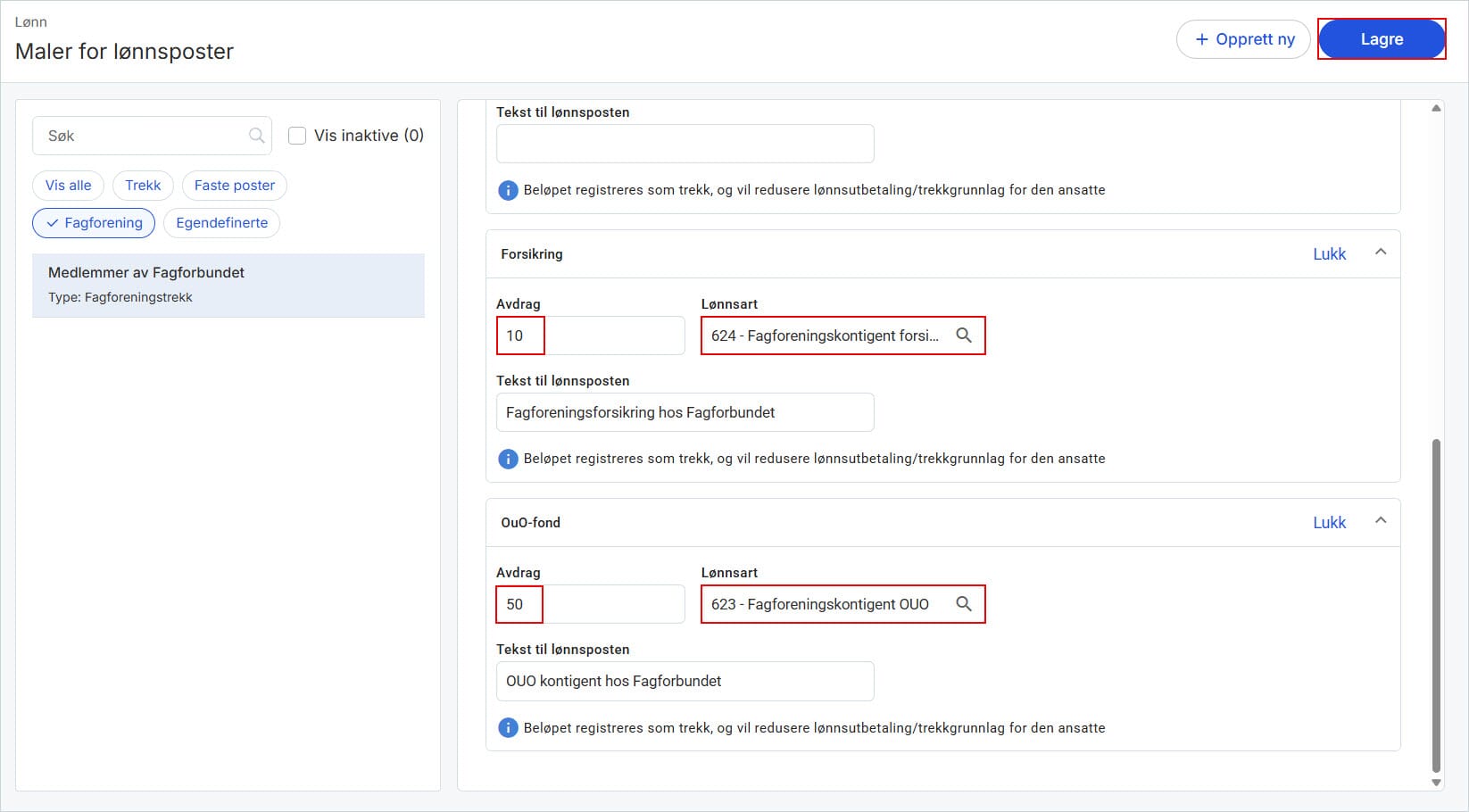Click the Lønn breadcrumb text
Image resolution: width=1469 pixels, height=812 pixels.
click(x=31, y=21)
